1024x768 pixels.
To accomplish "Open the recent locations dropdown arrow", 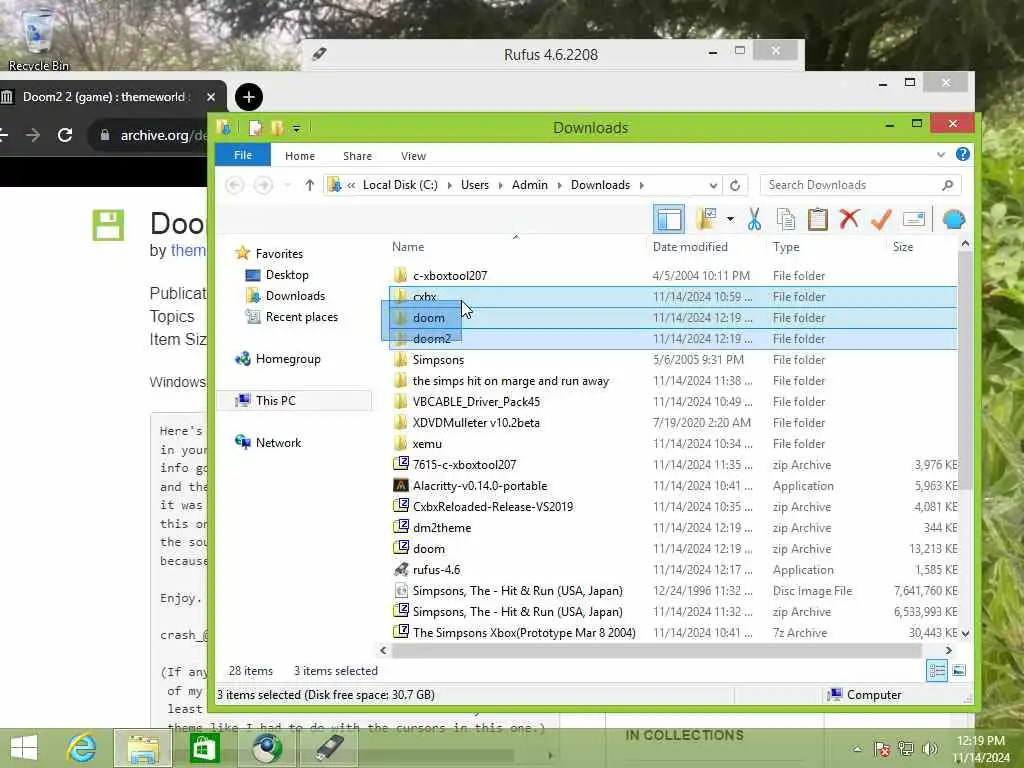I will [287, 185].
